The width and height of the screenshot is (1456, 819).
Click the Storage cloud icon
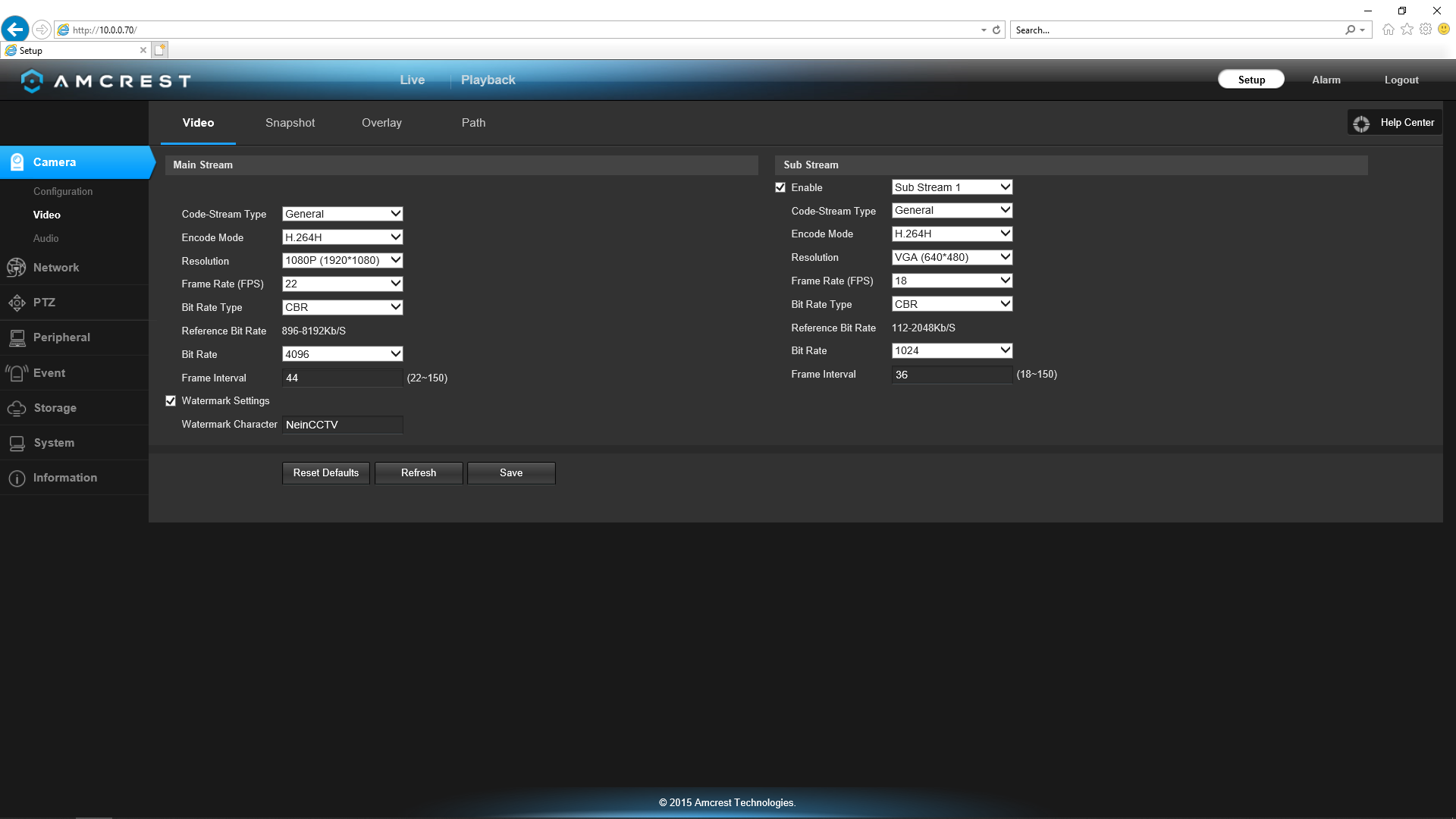[x=17, y=408]
